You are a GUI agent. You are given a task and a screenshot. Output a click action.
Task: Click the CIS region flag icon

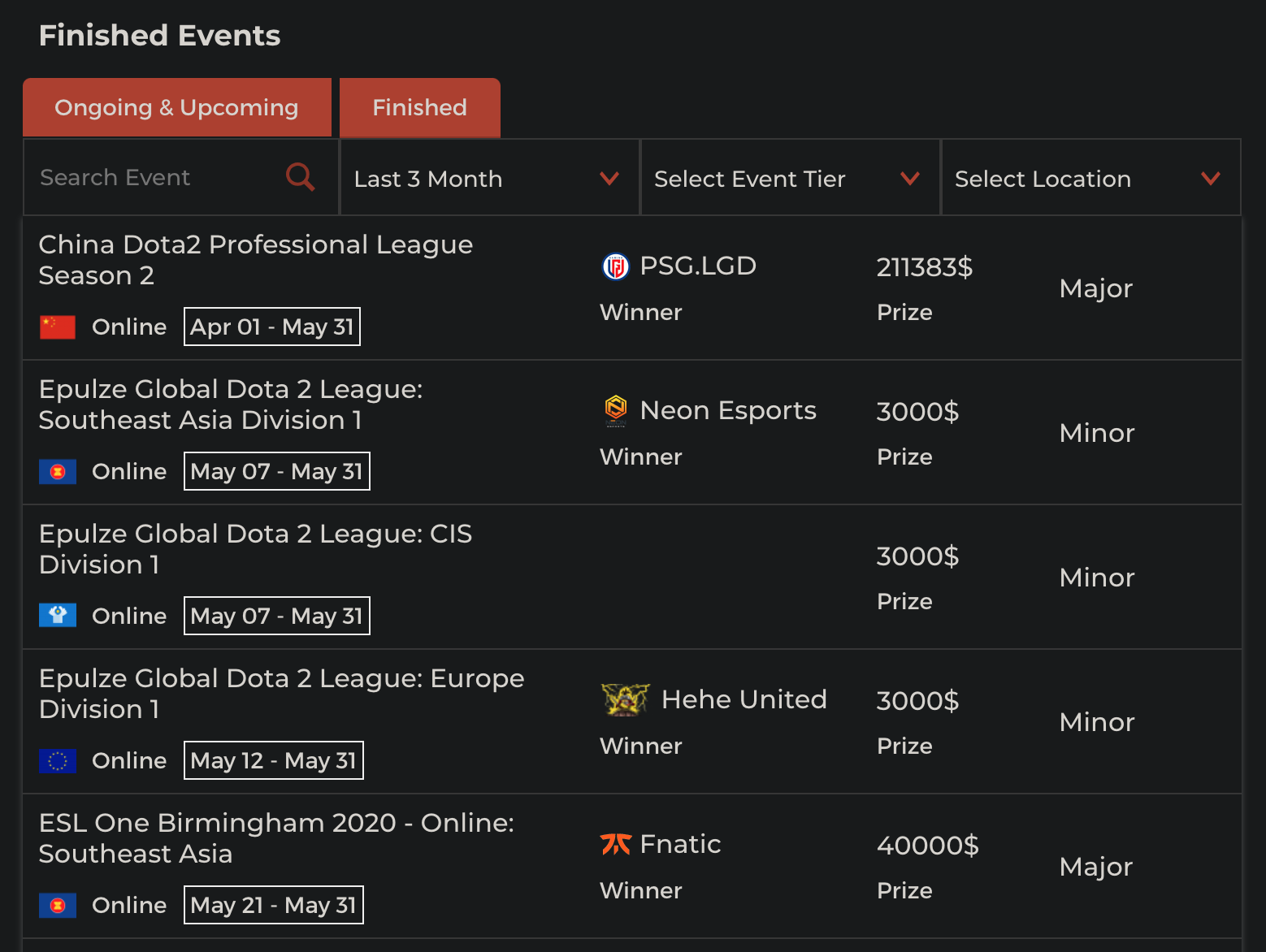[58, 616]
